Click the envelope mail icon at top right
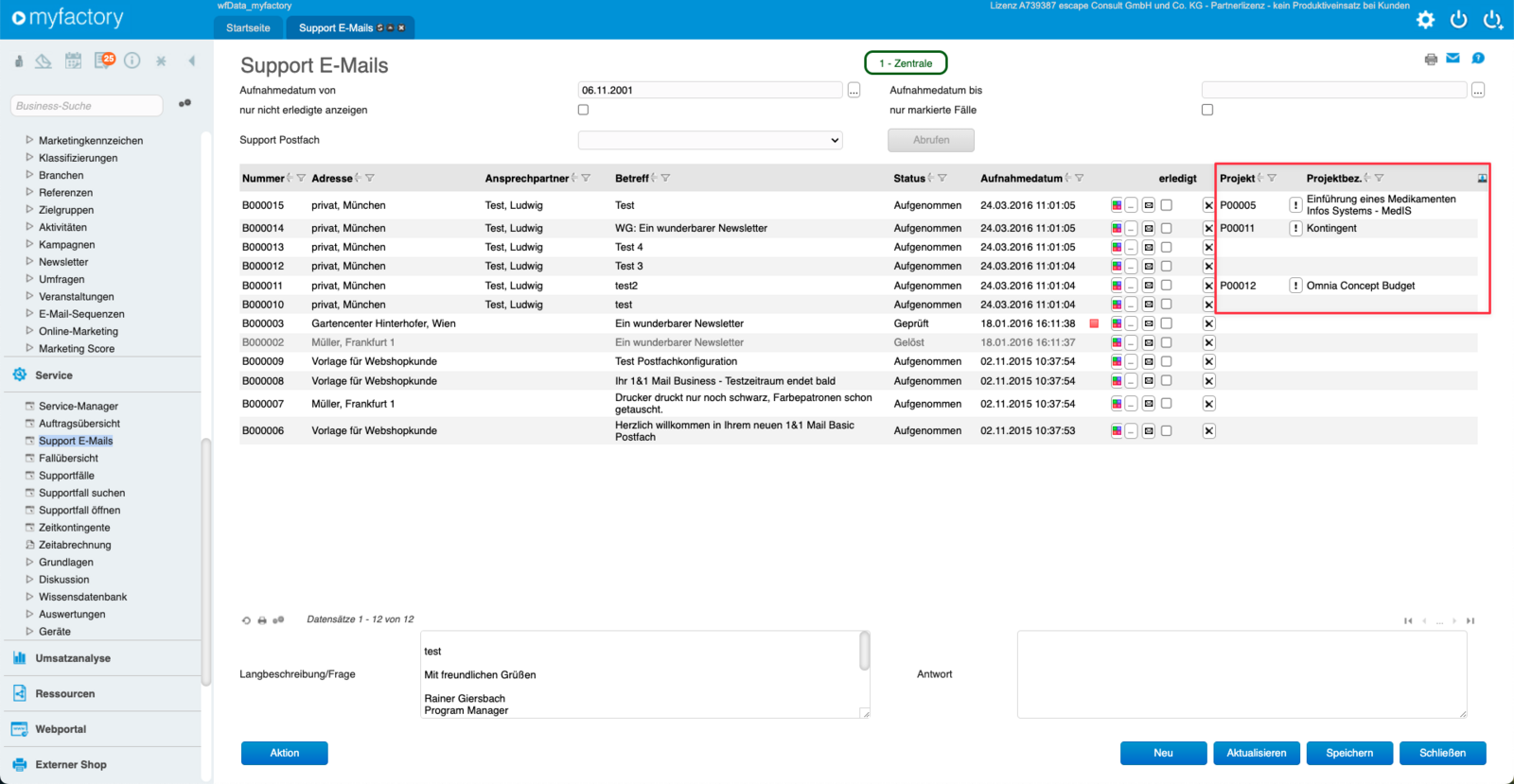The height and width of the screenshot is (784, 1514). point(1452,59)
